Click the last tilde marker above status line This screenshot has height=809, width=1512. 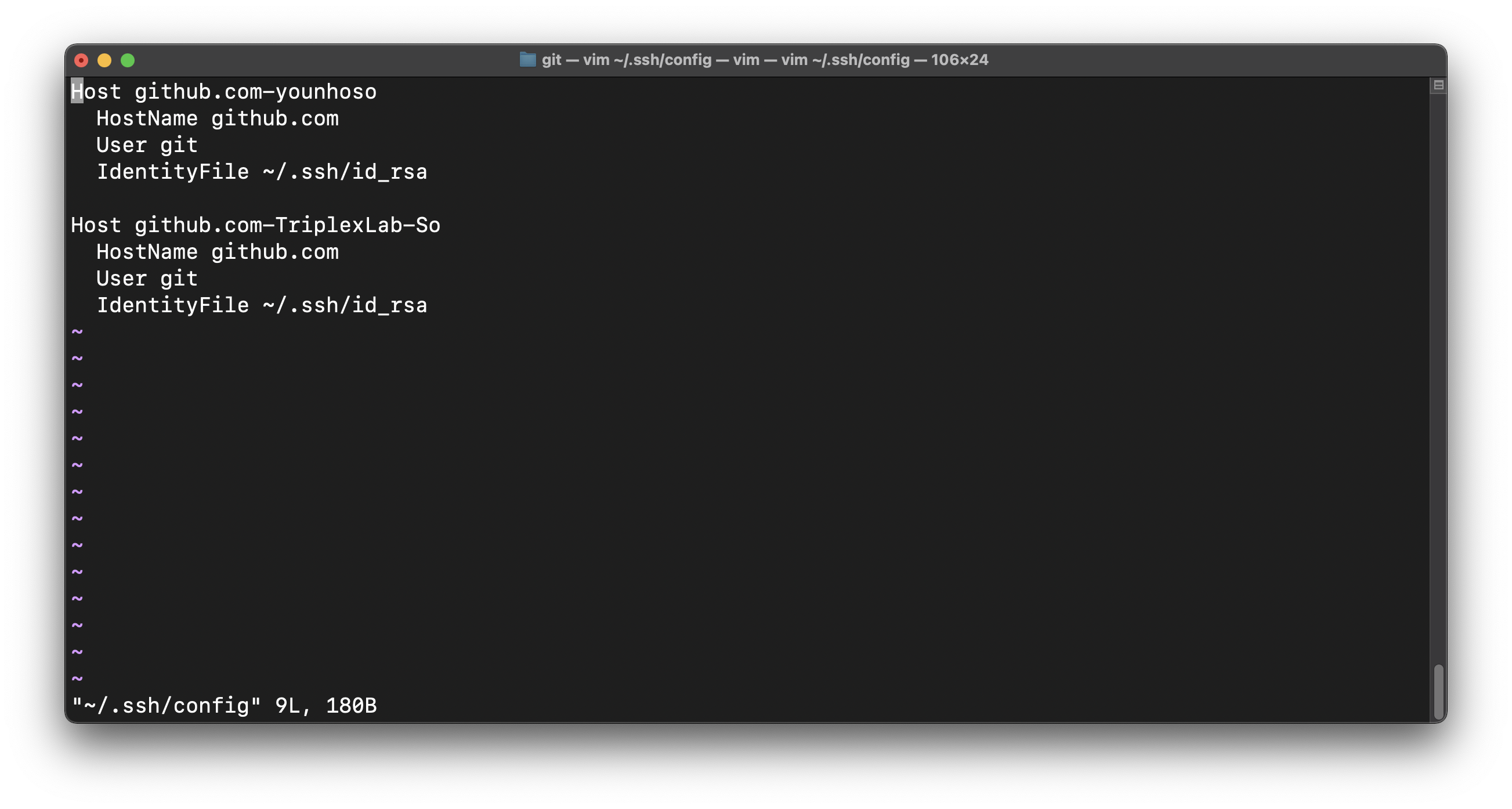tap(77, 678)
